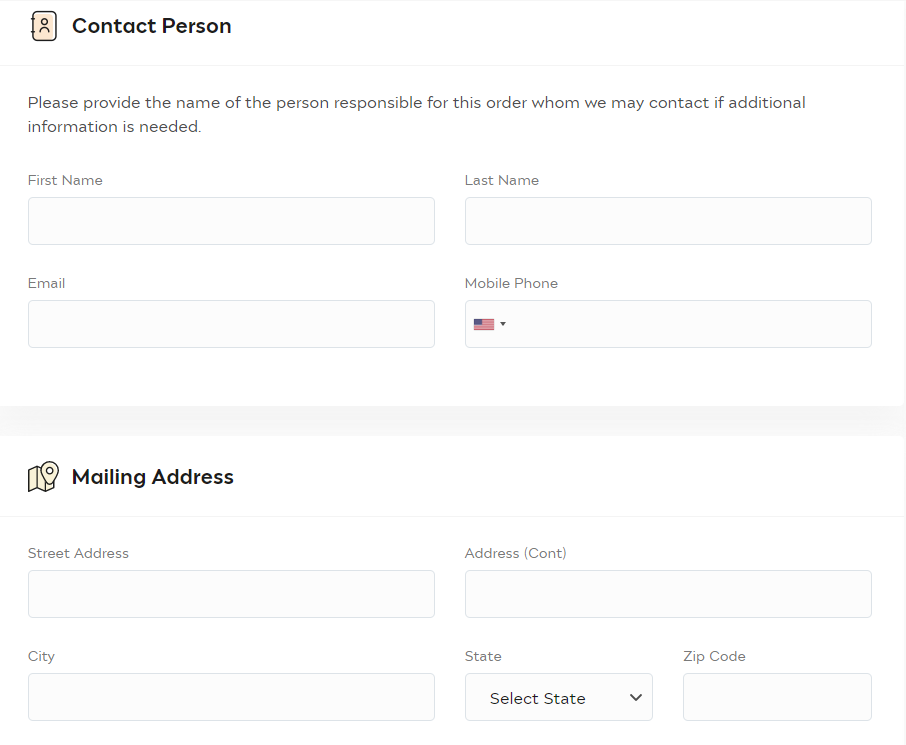Click the Mailing Address map pin icon

tap(43, 477)
